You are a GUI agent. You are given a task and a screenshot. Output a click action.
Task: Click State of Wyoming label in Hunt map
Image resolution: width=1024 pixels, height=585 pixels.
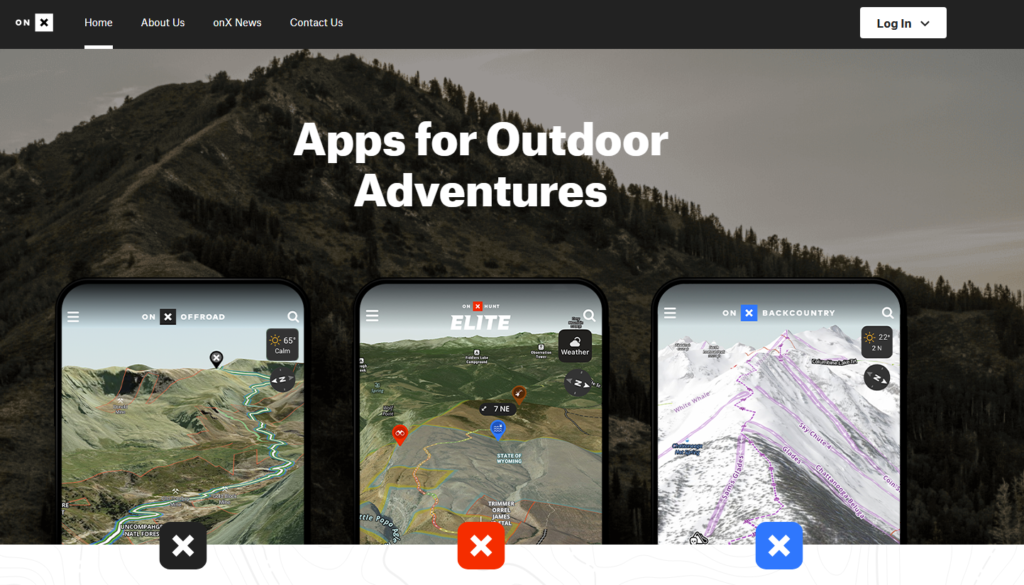pyautogui.click(x=509, y=458)
